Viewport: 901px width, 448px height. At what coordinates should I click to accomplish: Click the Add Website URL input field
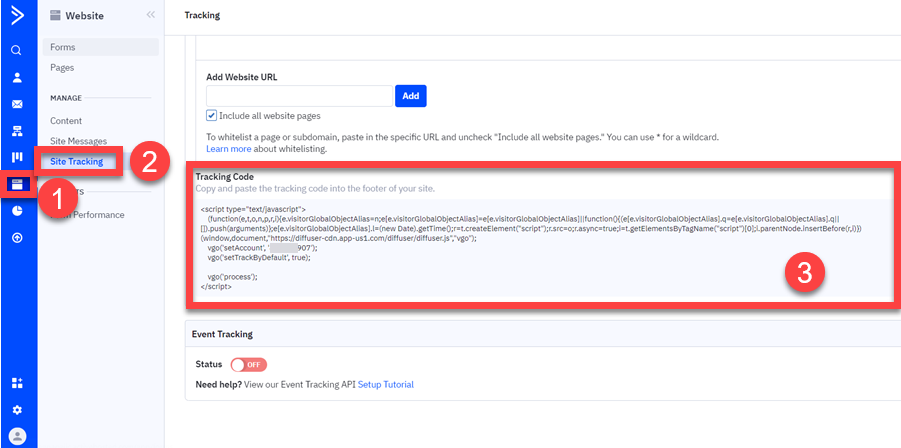coord(299,96)
